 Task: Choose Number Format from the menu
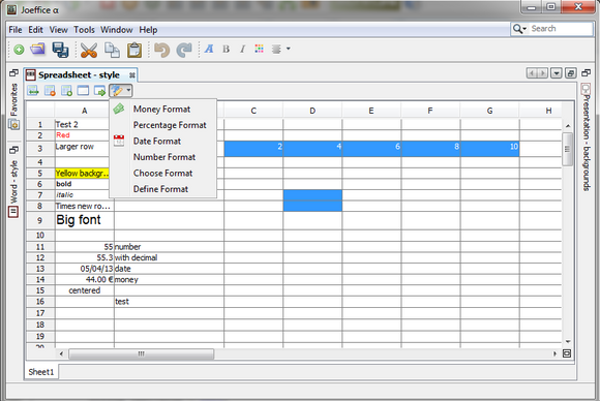tap(165, 157)
